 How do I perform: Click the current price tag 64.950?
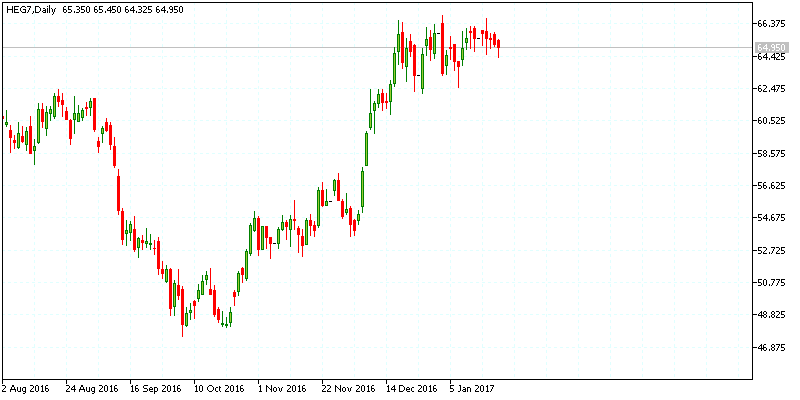[770, 47]
